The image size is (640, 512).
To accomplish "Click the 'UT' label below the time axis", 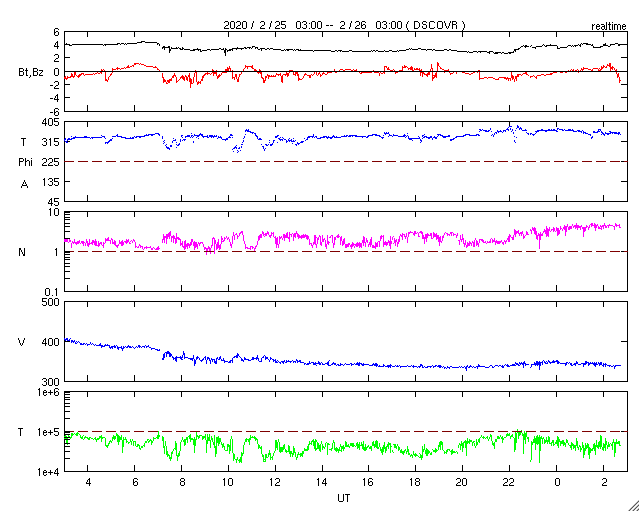I will (x=343, y=497).
